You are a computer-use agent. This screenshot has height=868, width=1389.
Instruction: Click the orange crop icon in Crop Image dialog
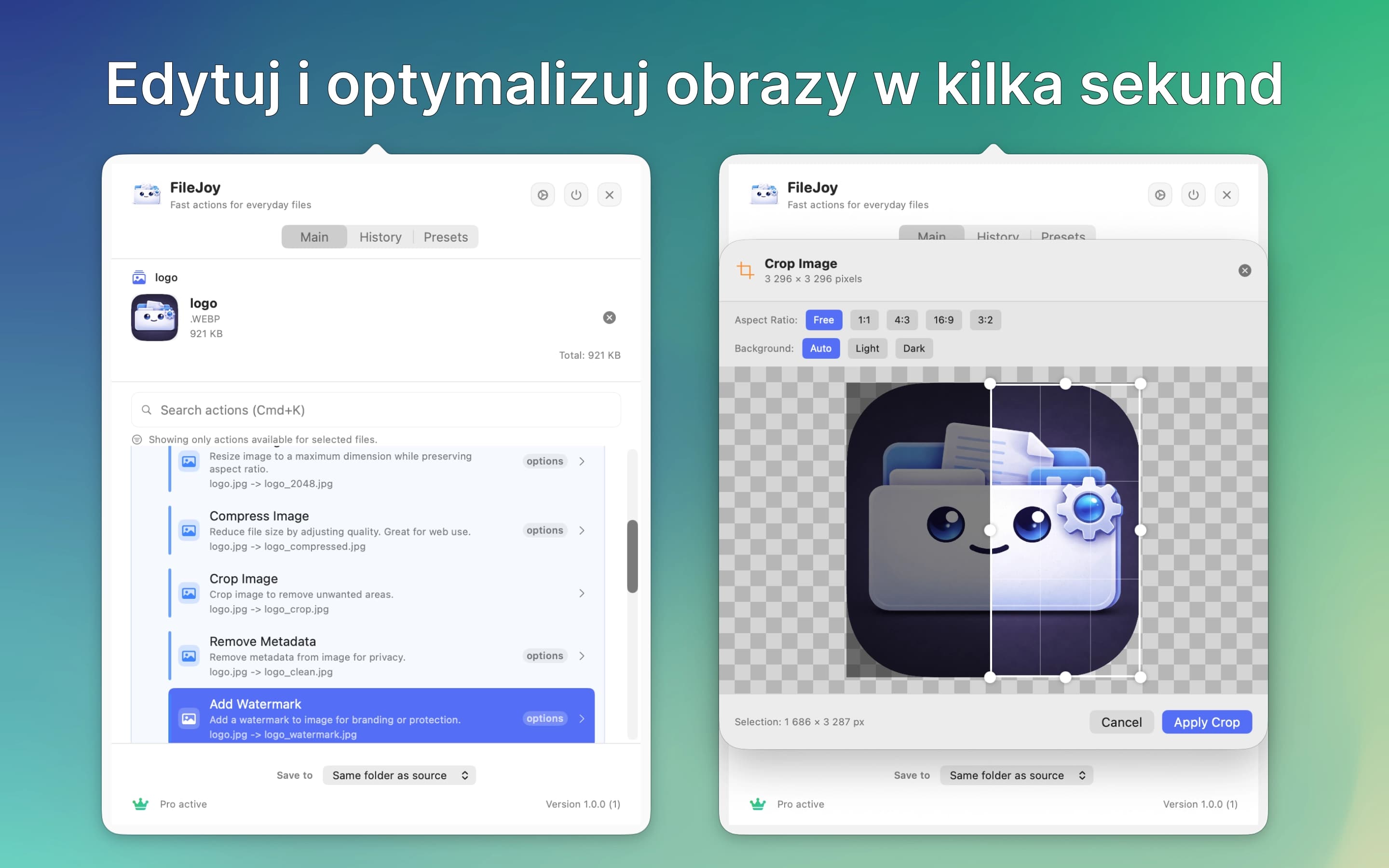coord(745,270)
